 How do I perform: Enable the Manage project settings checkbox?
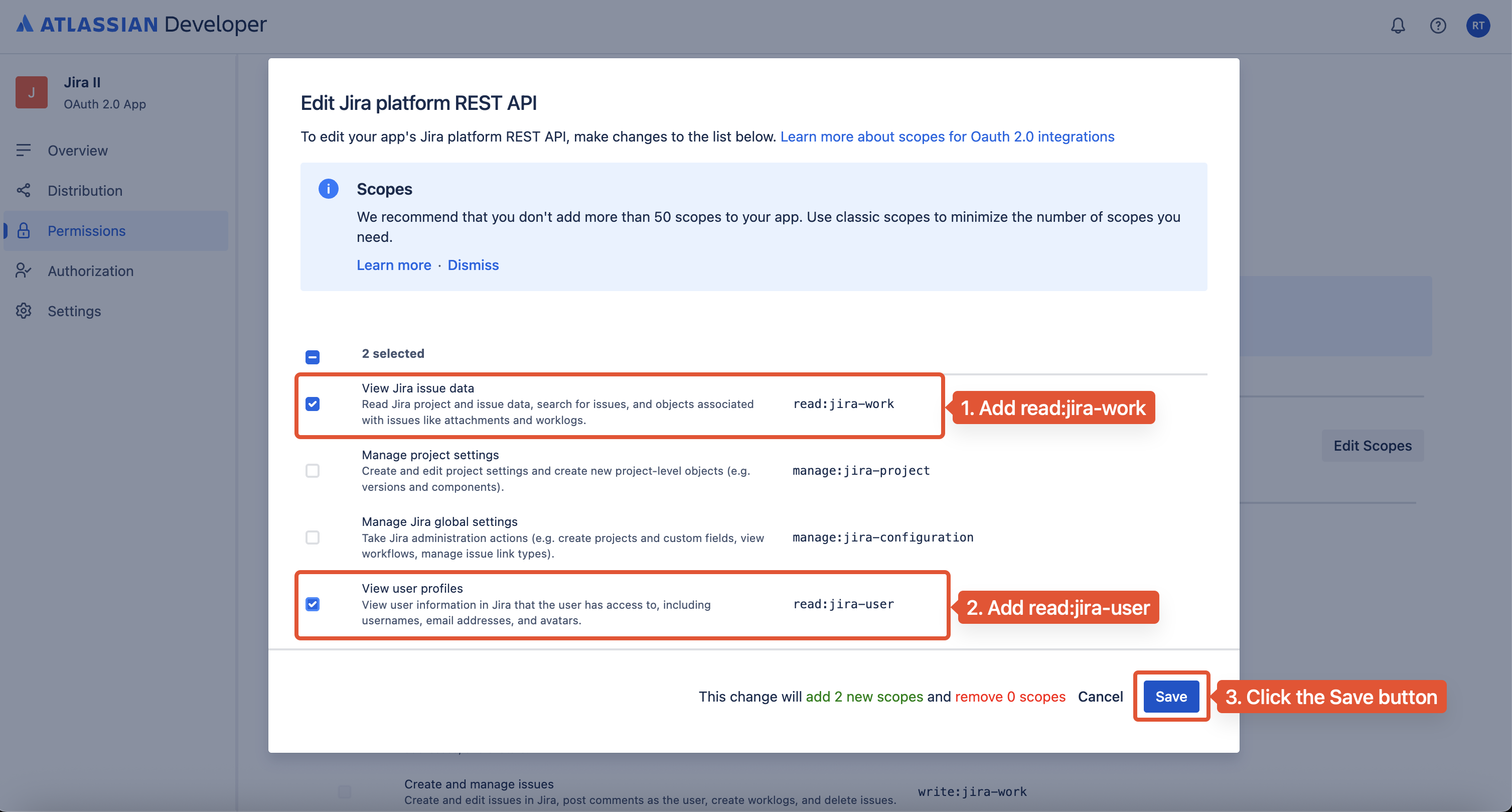point(312,470)
